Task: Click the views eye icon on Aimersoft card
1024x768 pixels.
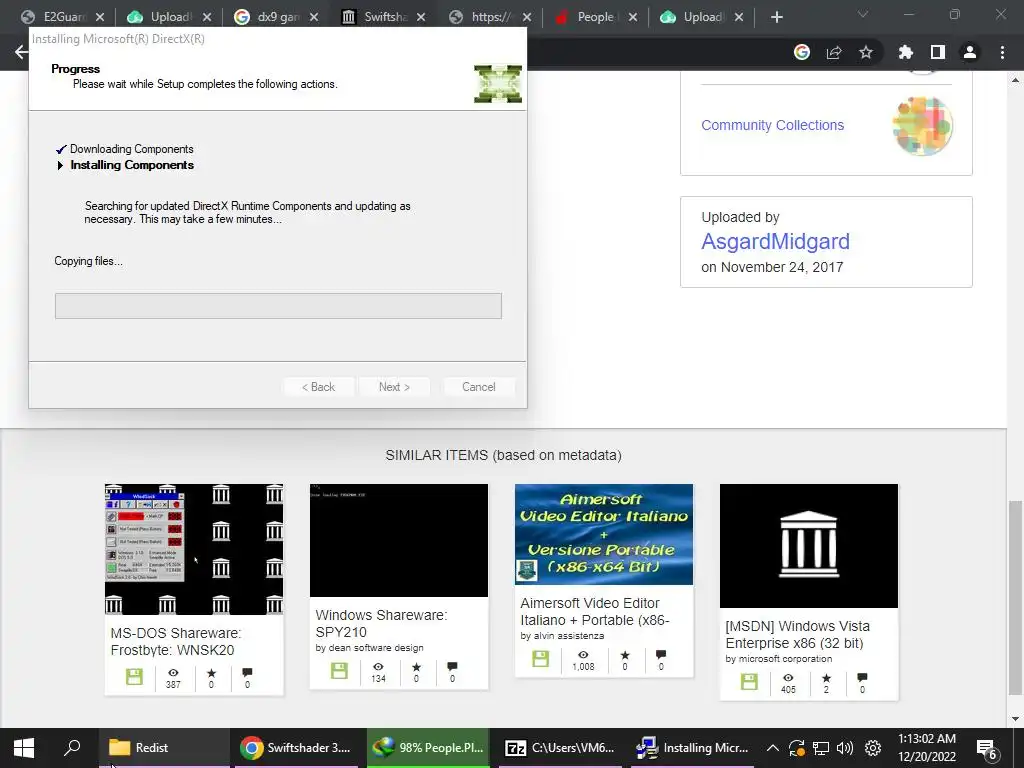Action: click(583, 654)
